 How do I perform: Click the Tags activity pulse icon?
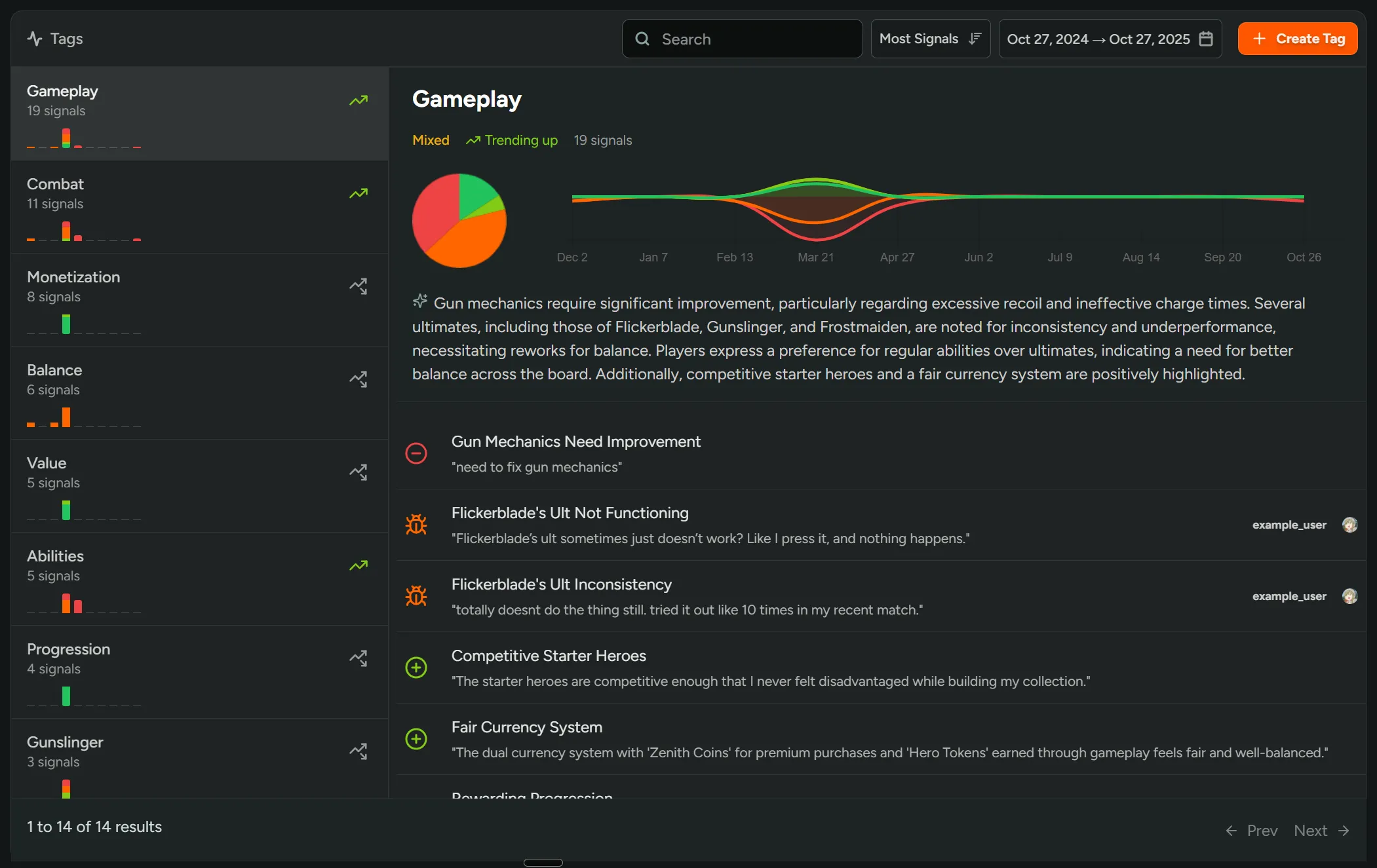35,39
